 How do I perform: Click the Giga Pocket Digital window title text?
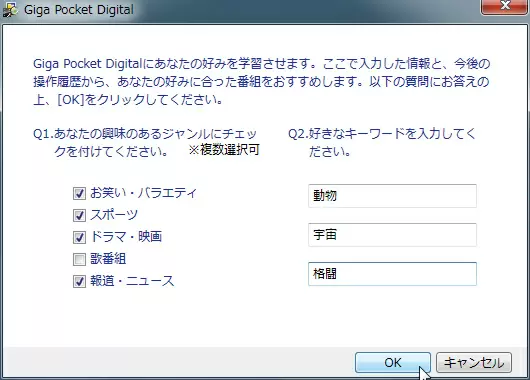tap(79, 10)
